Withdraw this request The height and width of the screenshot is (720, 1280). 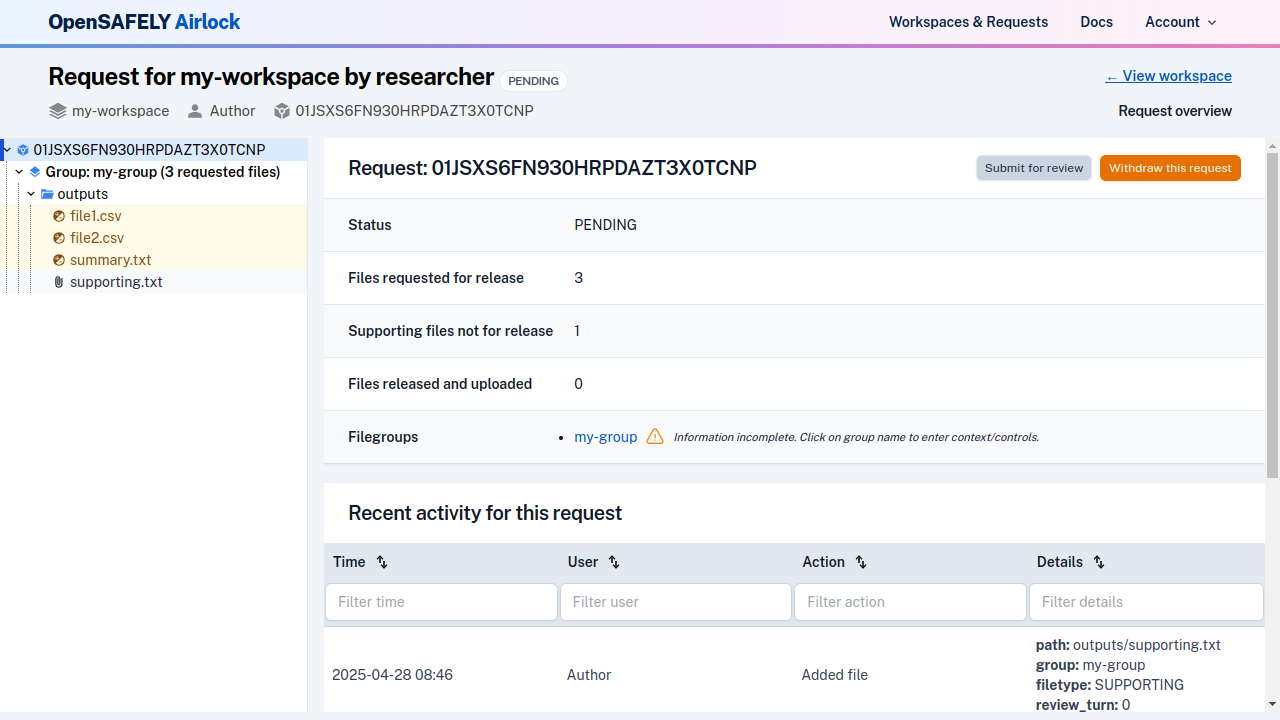1170,168
